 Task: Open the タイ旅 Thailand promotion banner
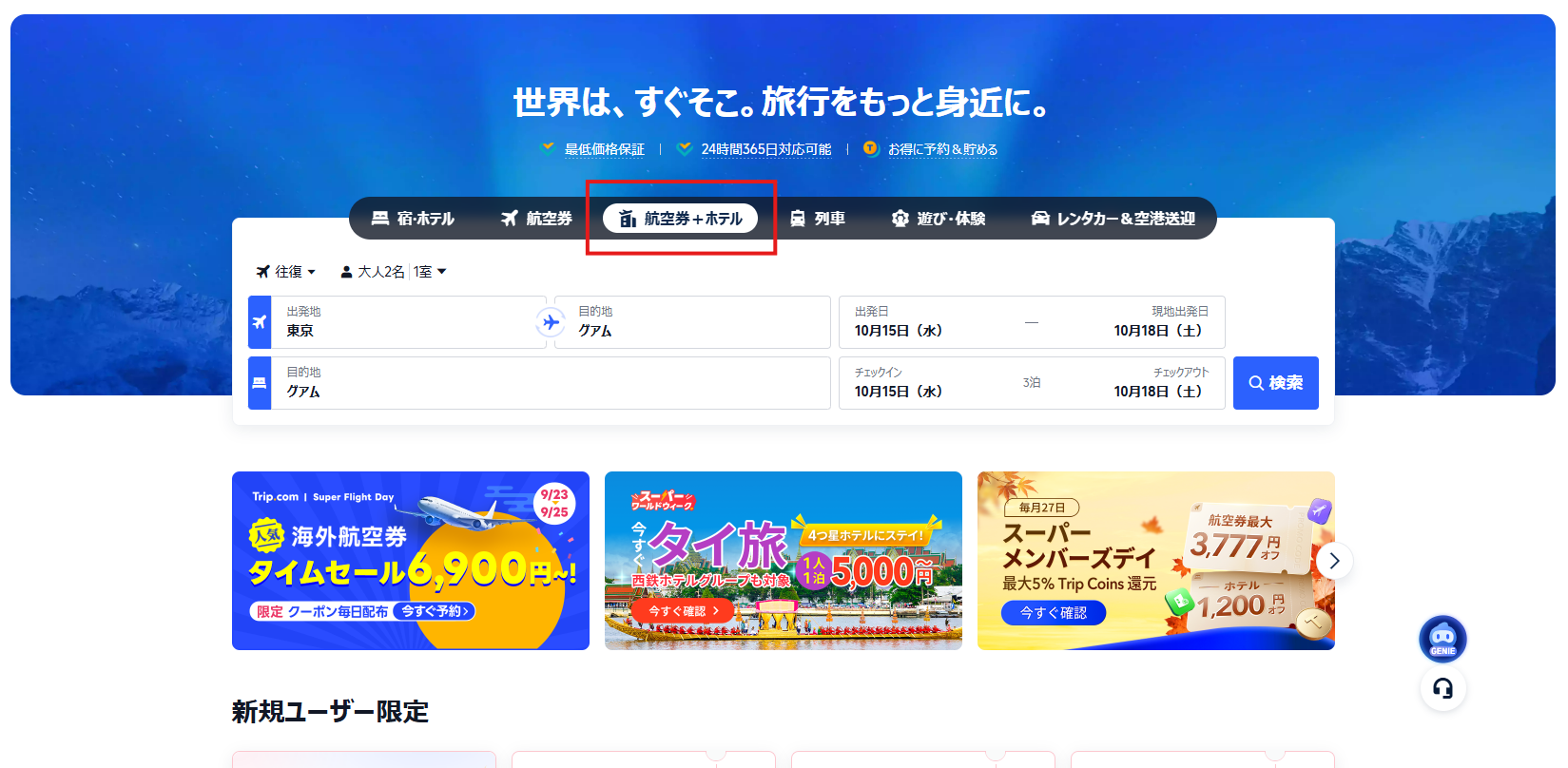tap(783, 561)
